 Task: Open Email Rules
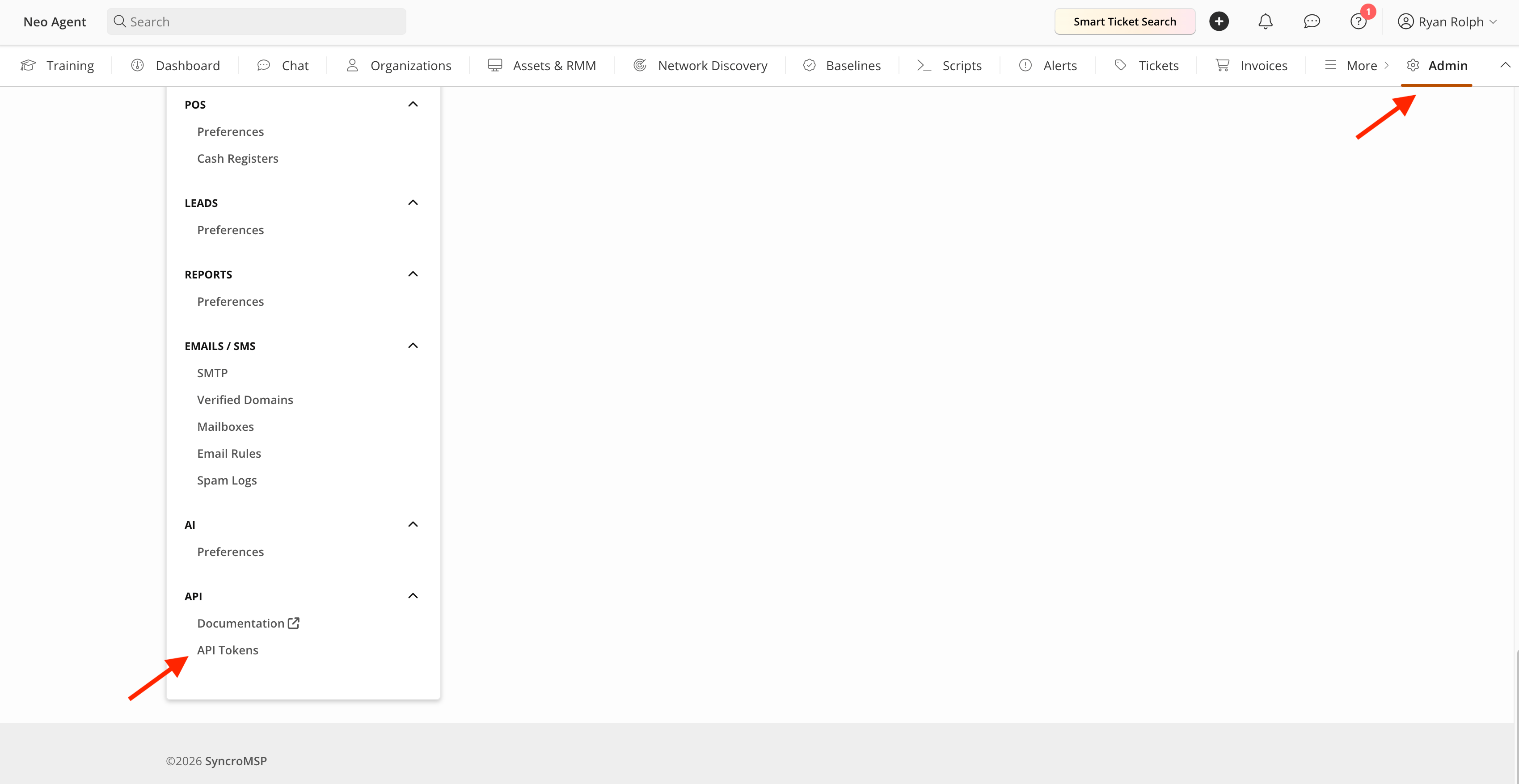[229, 453]
